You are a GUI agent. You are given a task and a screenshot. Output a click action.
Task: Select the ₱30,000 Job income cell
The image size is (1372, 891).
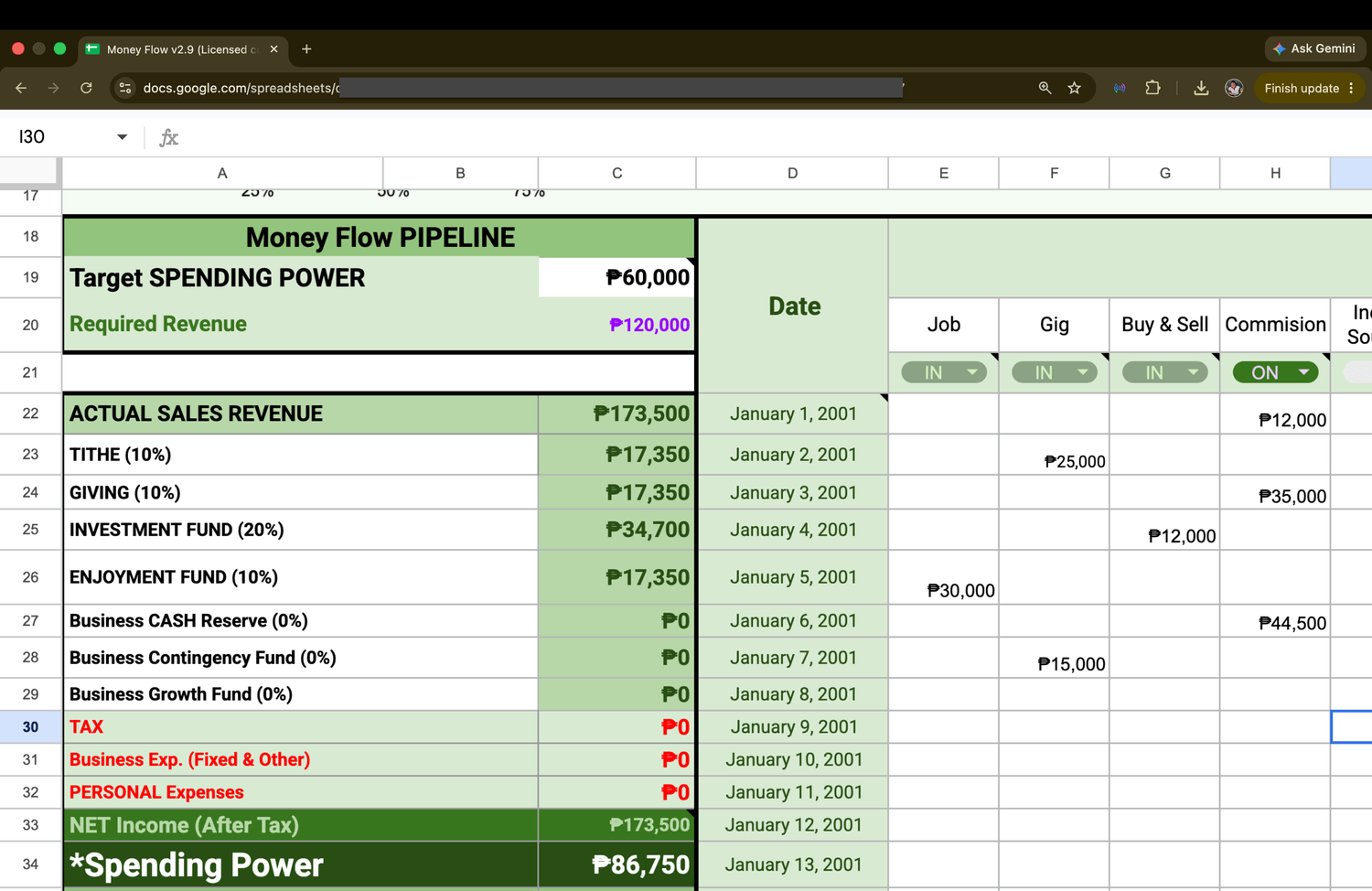(x=943, y=577)
